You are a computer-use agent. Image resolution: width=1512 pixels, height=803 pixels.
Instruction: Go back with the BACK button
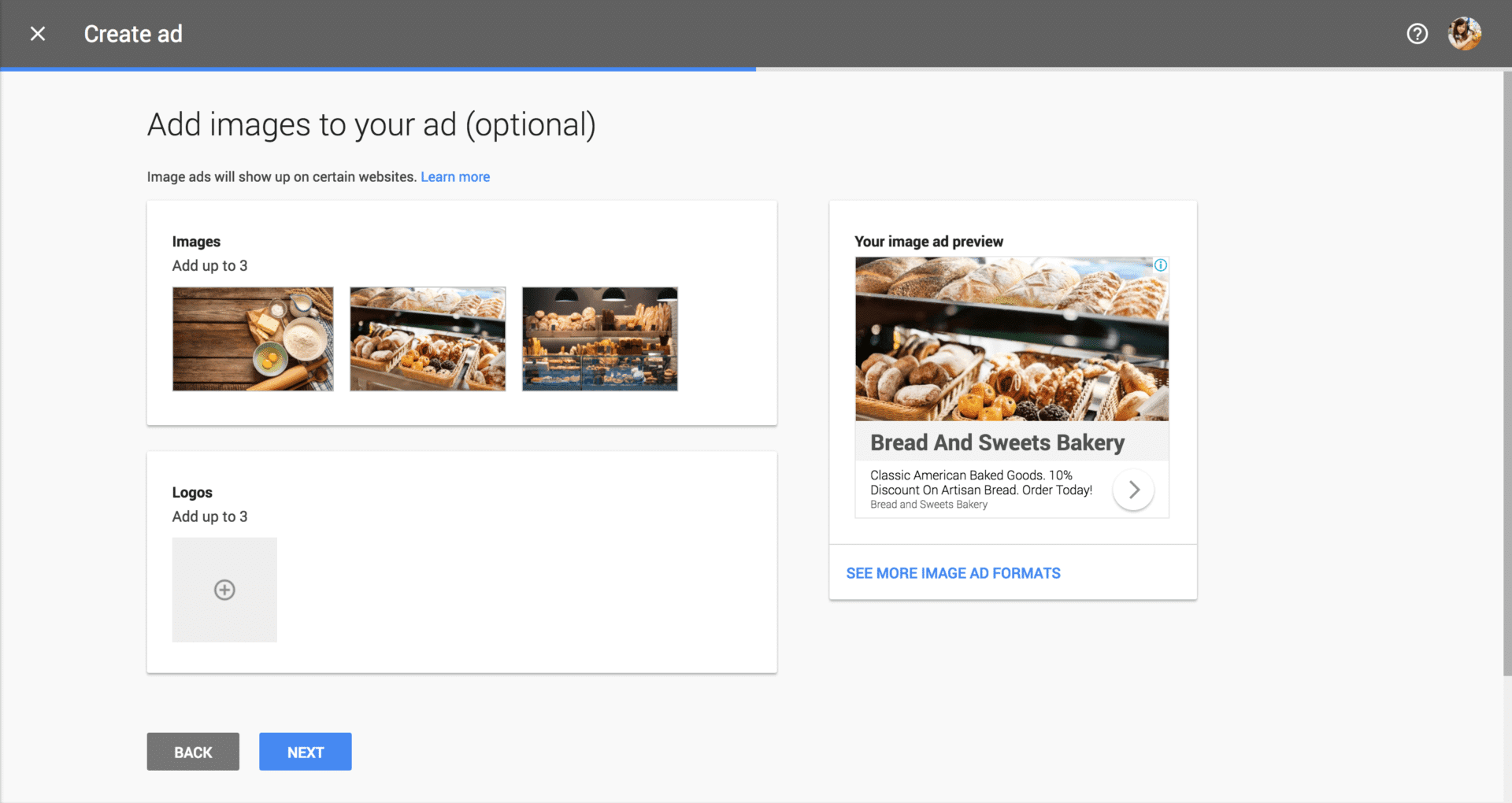coord(193,752)
